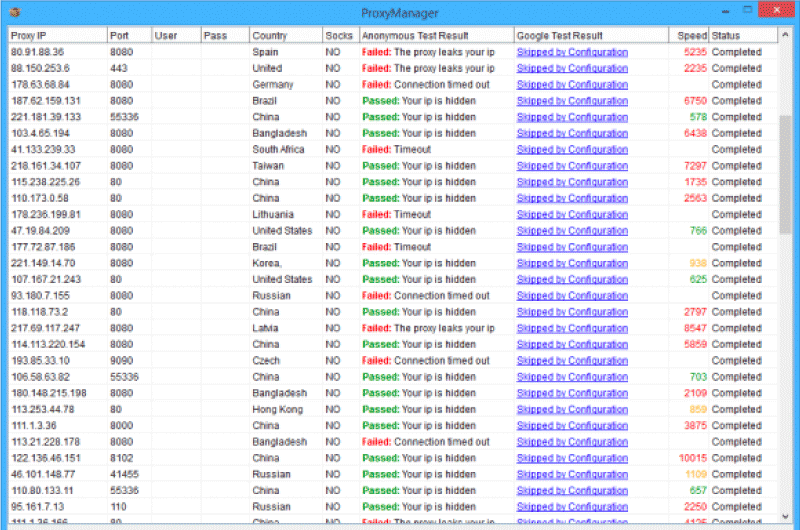This screenshot has width=800, height=530.
Task: Select proxy IP 106.58.63.82
Action: coord(40,377)
